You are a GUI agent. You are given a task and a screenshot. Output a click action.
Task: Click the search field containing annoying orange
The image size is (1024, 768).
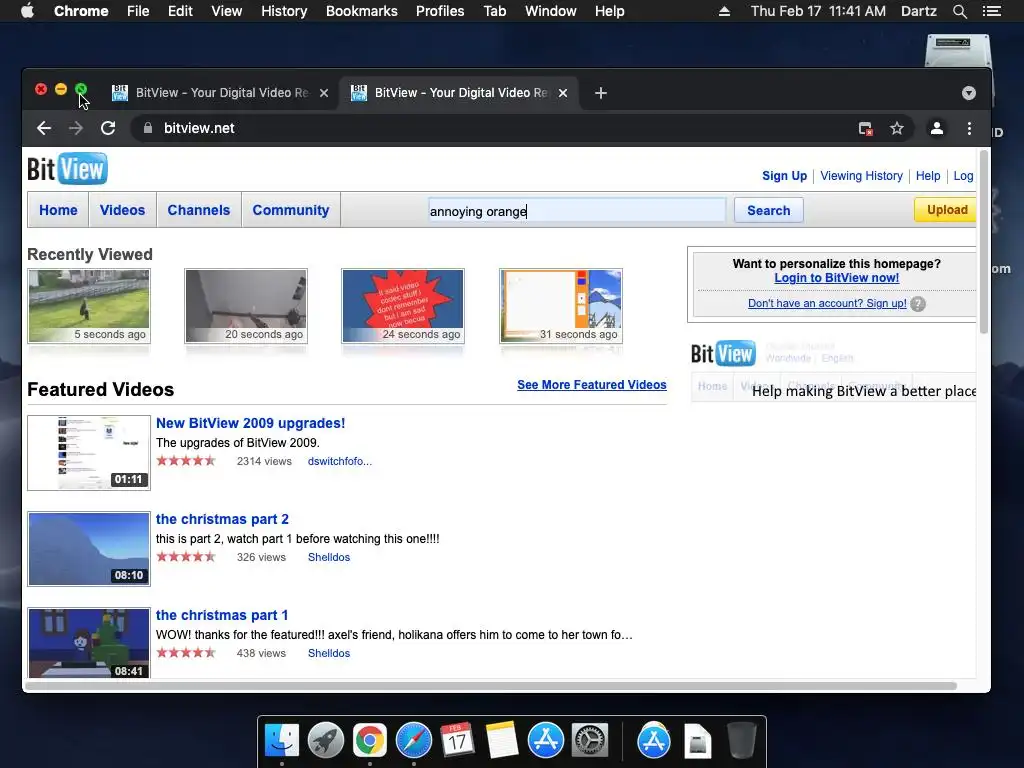pos(577,210)
